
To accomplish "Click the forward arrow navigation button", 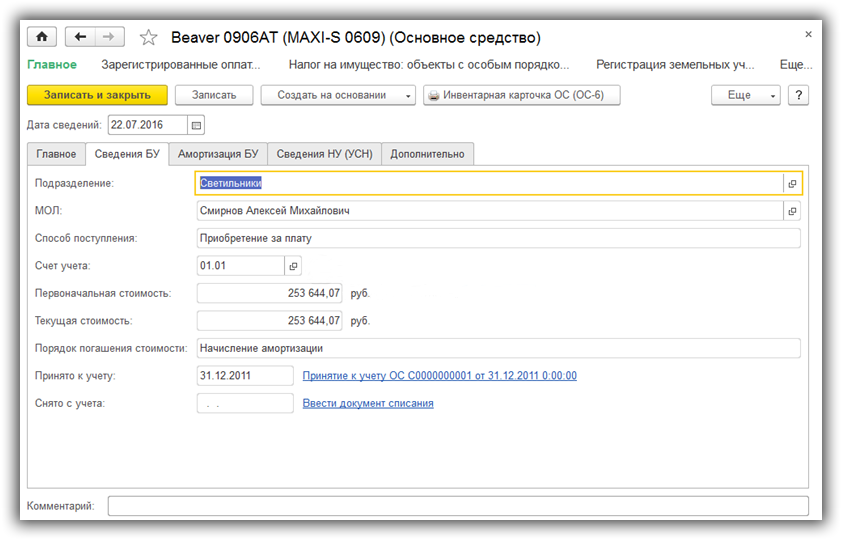I will pyautogui.click(x=109, y=37).
